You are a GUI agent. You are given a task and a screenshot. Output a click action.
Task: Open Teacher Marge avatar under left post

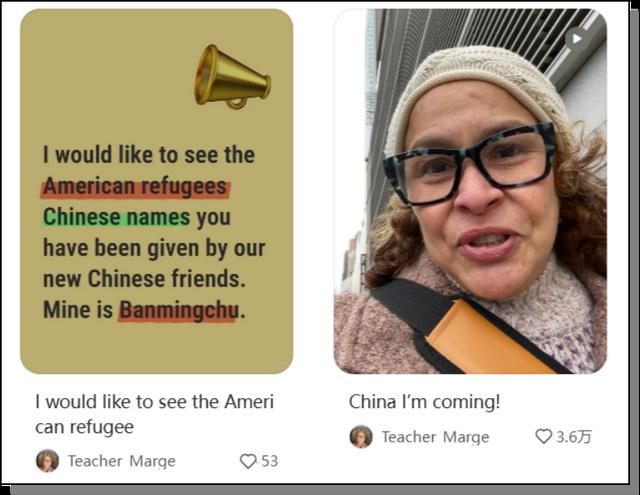pos(47,461)
